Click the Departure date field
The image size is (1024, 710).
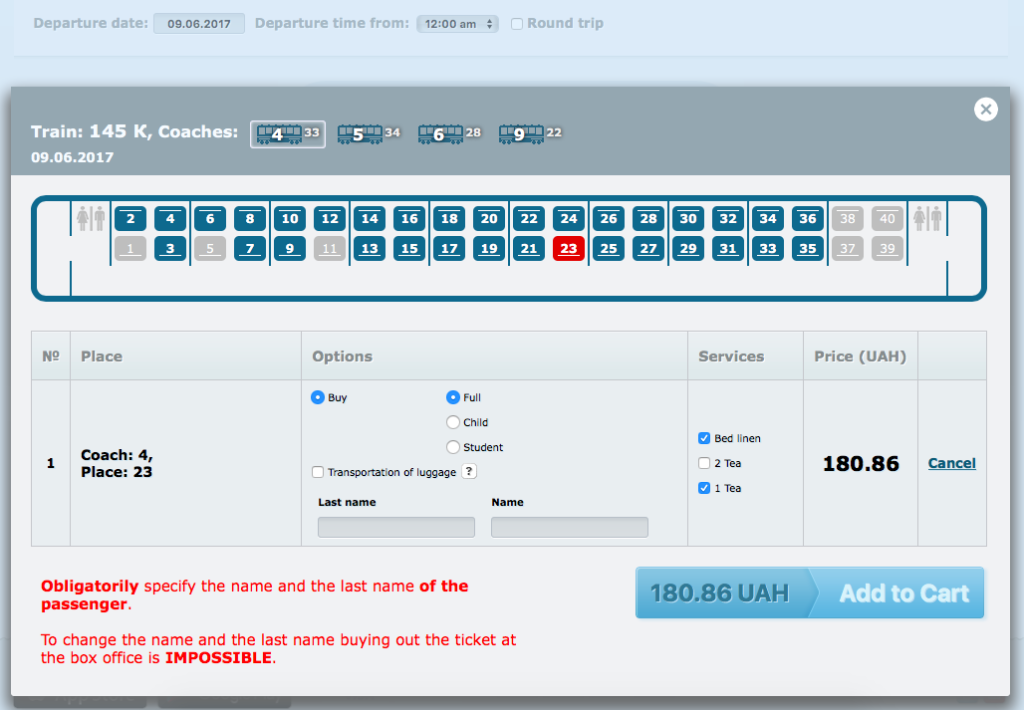[199, 24]
